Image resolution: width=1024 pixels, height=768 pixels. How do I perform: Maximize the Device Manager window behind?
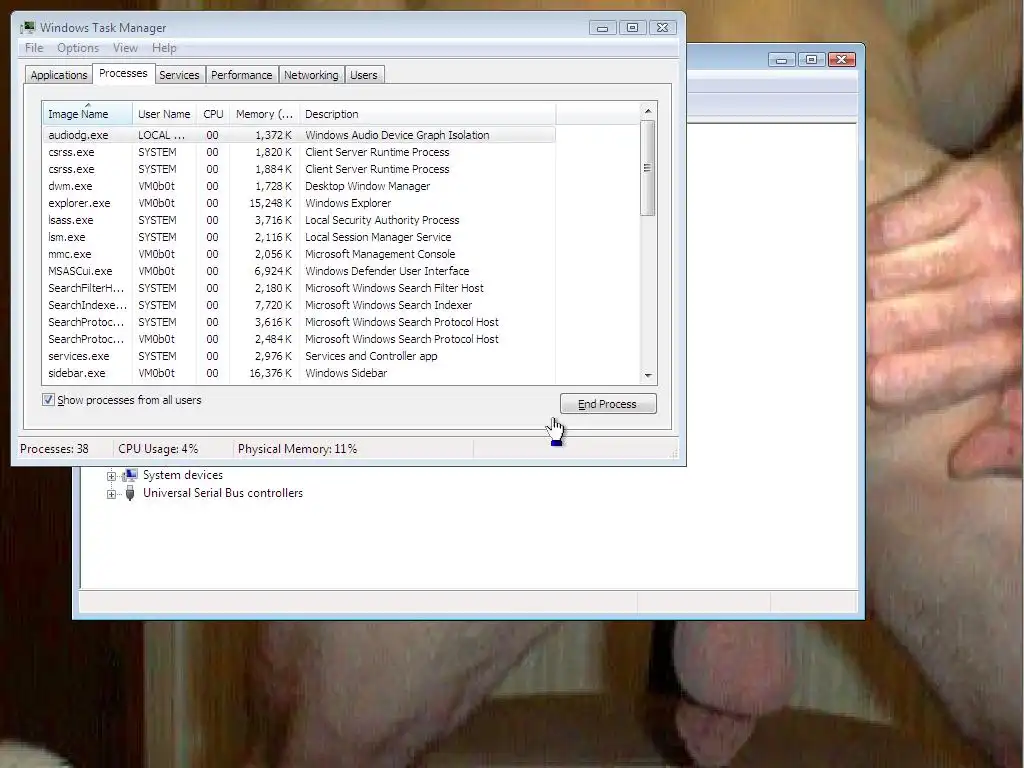coord(811,59)
